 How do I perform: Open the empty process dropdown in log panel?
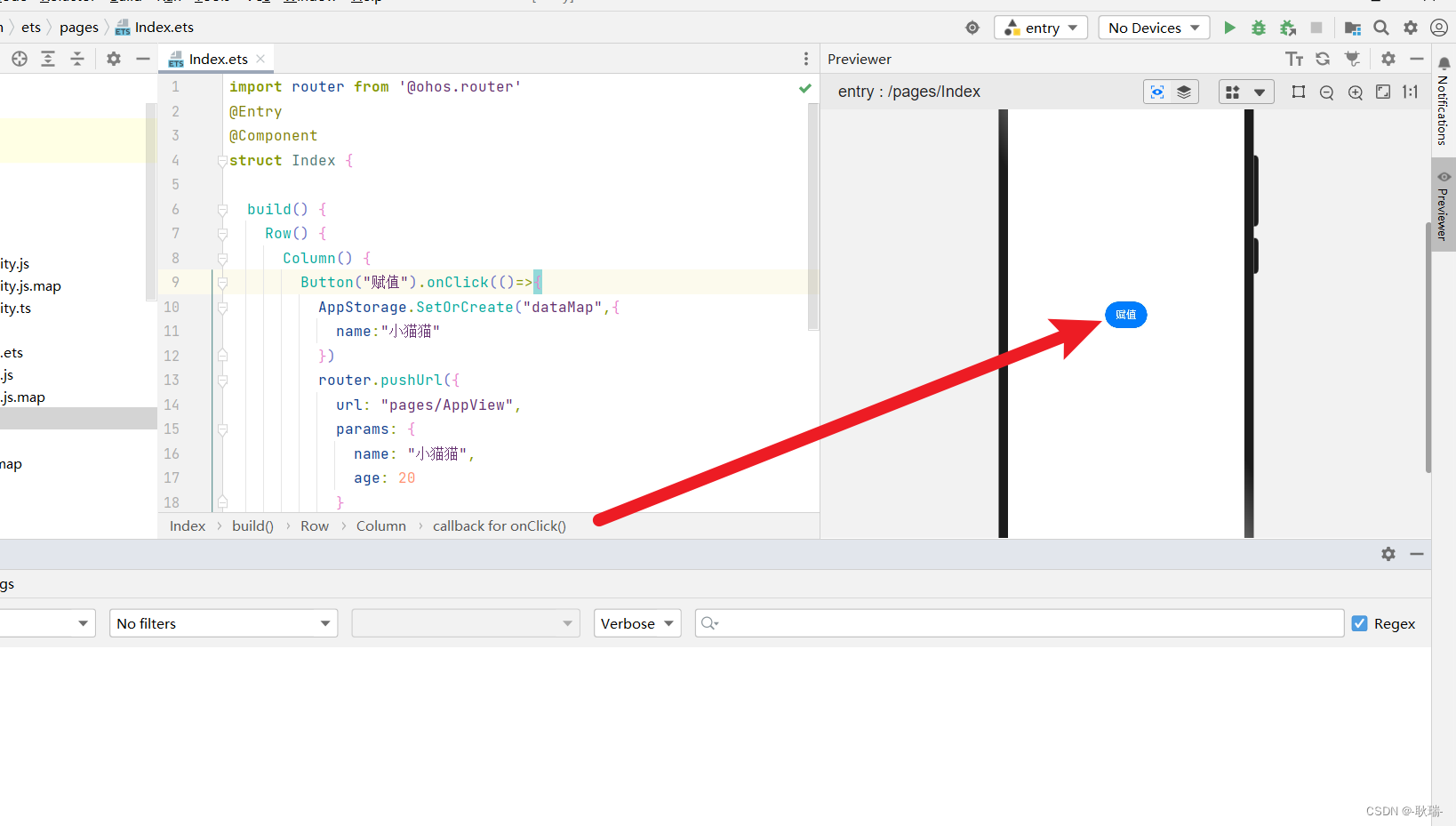coord(466,623)
